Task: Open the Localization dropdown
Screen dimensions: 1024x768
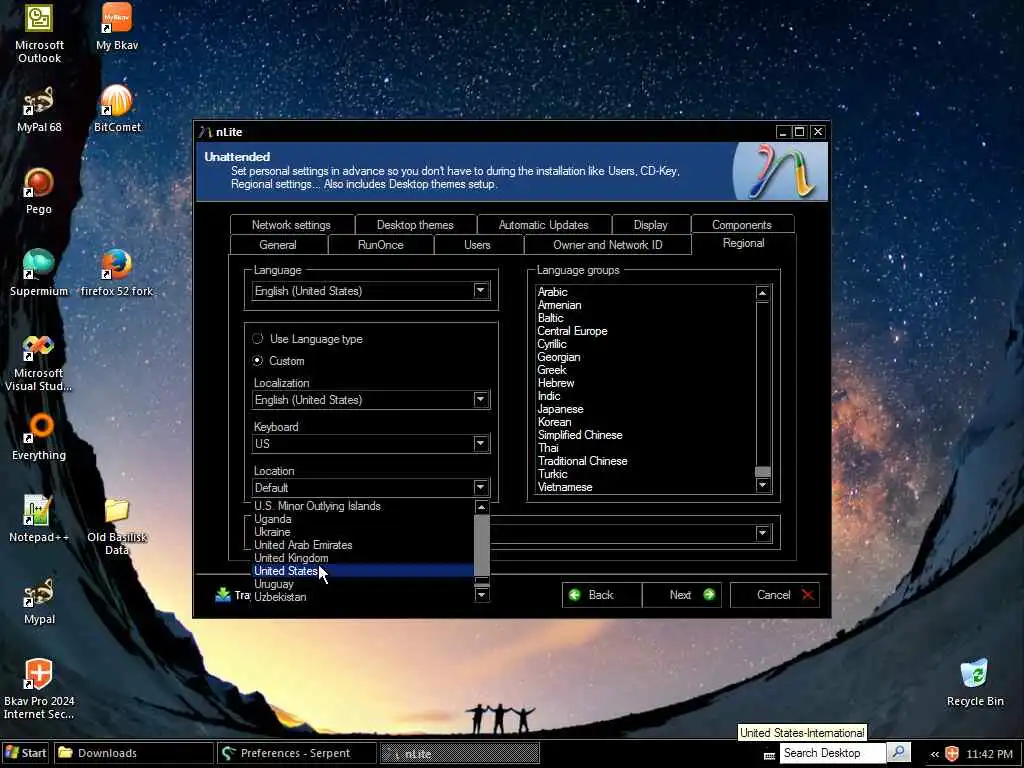Action: point(371,400)
